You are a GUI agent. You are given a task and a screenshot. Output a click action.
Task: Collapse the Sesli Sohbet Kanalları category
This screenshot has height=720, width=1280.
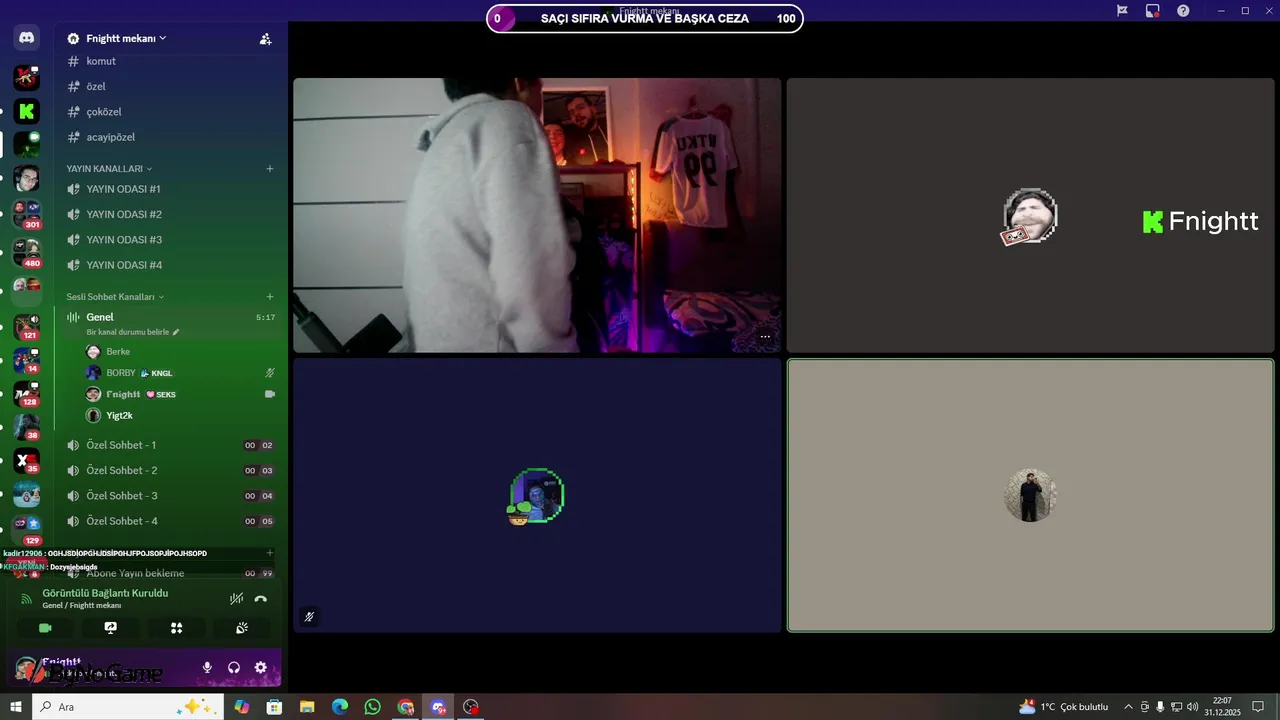(x=115, y=297)
